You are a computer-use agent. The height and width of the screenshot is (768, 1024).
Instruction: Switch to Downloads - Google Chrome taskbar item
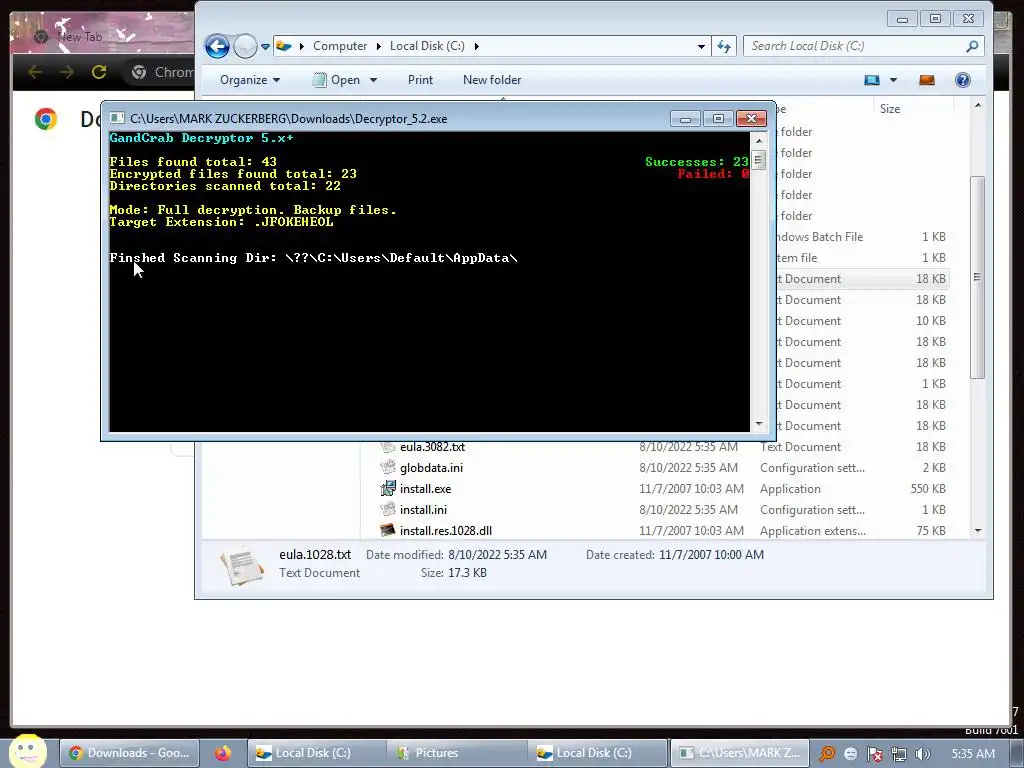[129, 753]
